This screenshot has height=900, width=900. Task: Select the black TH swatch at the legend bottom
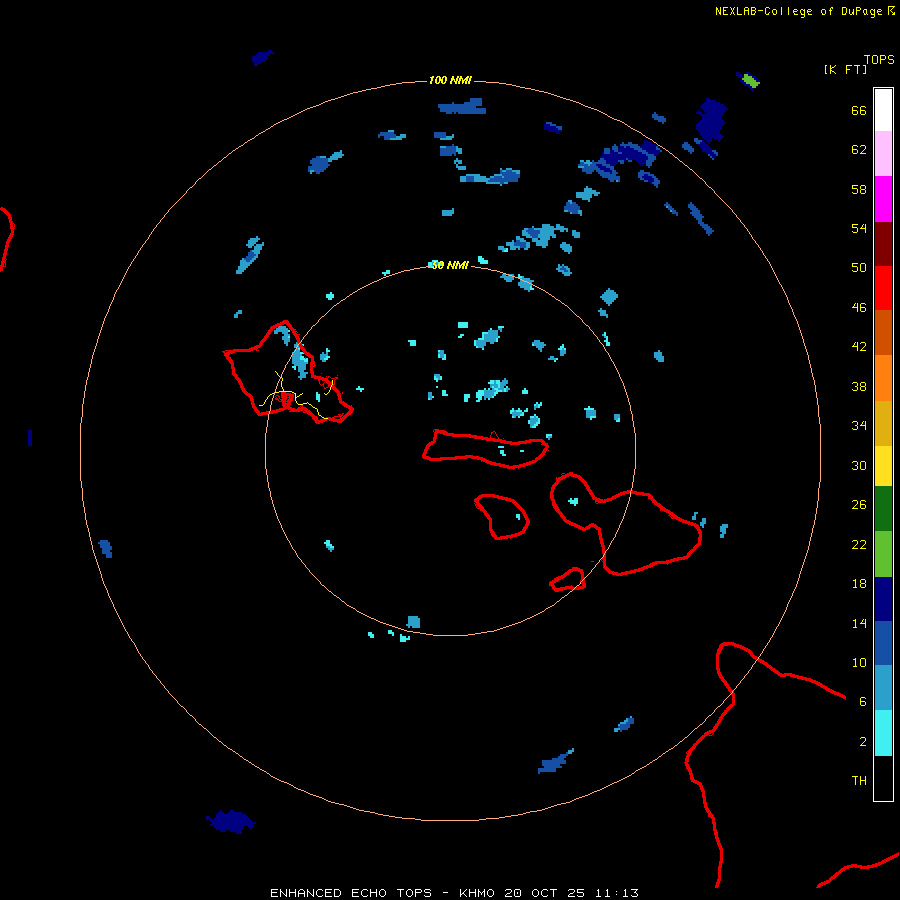(x=883, y=778)
